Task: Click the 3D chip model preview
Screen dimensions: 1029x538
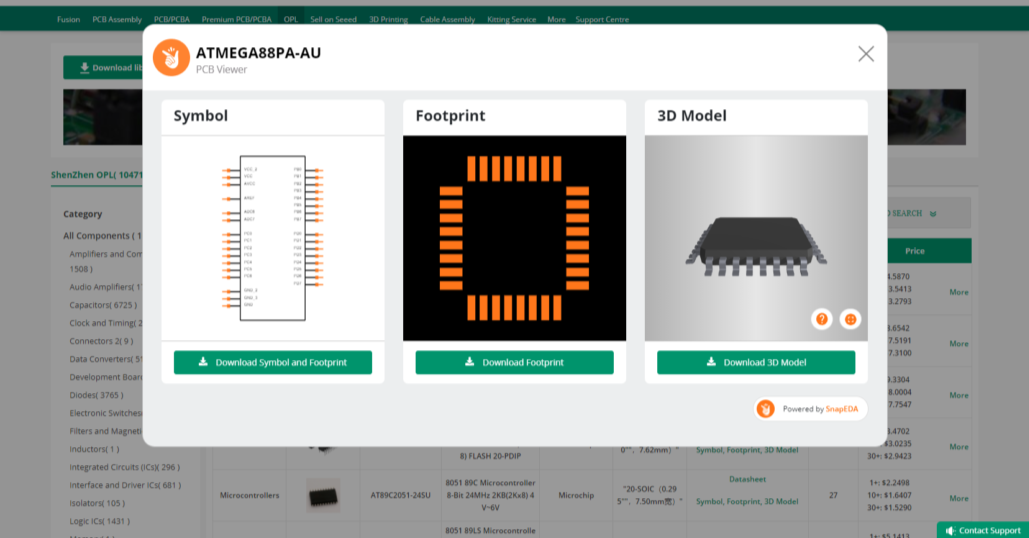Action: 756,238
